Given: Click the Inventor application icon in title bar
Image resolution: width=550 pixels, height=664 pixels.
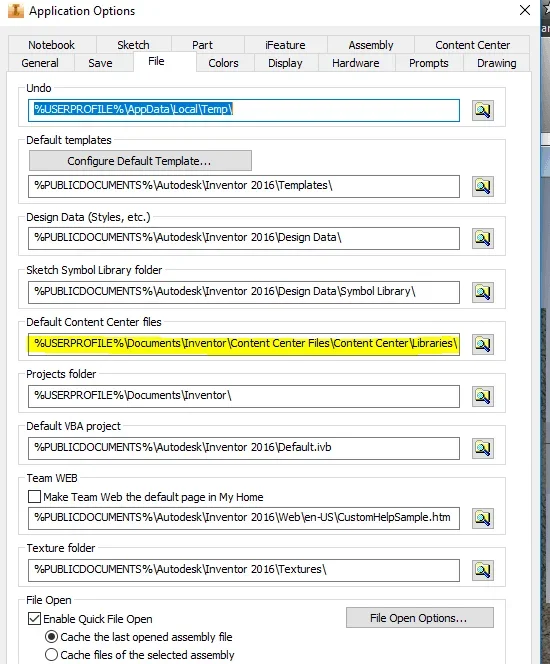Looking at the screenshot, I should pos(16,11).
